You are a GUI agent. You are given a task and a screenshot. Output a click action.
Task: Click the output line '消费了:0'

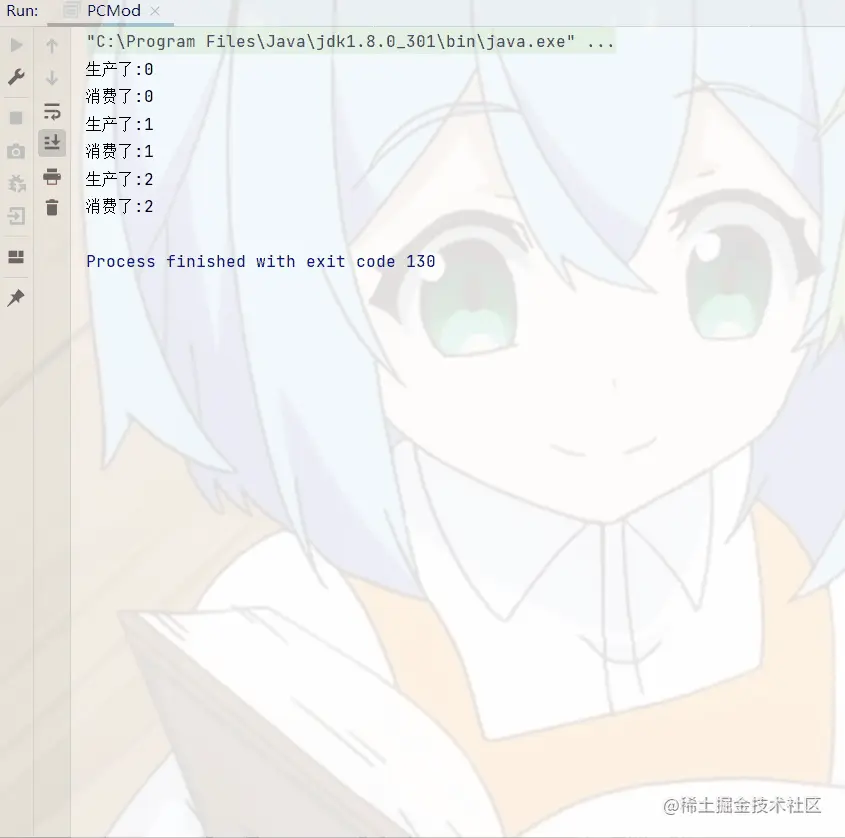tap(119, 96)
